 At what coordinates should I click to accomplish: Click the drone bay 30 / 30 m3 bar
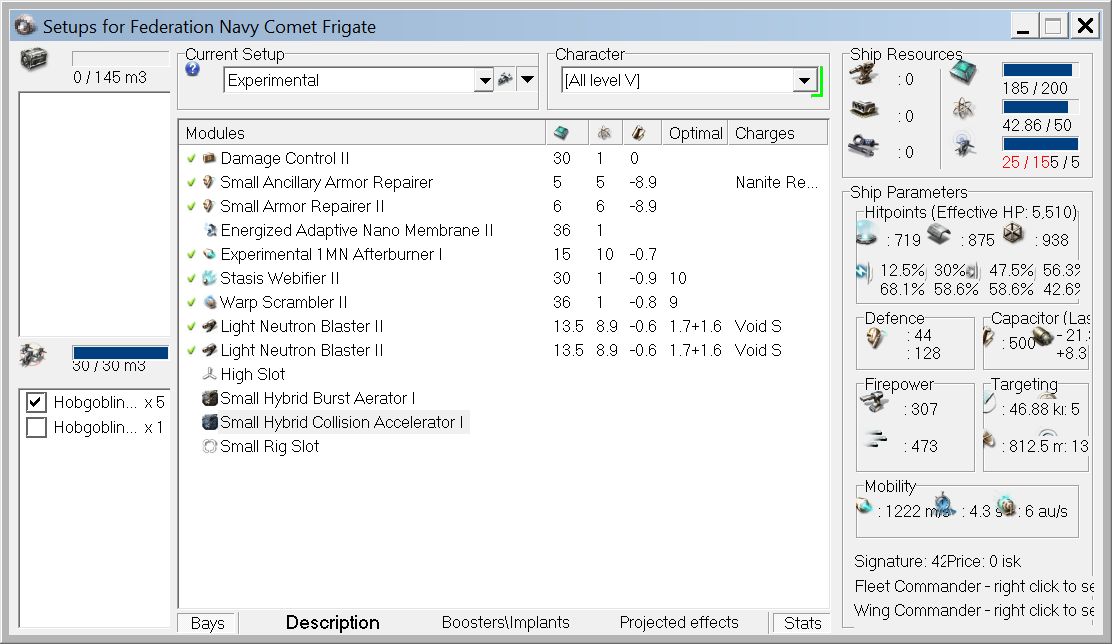pos(121,352)
